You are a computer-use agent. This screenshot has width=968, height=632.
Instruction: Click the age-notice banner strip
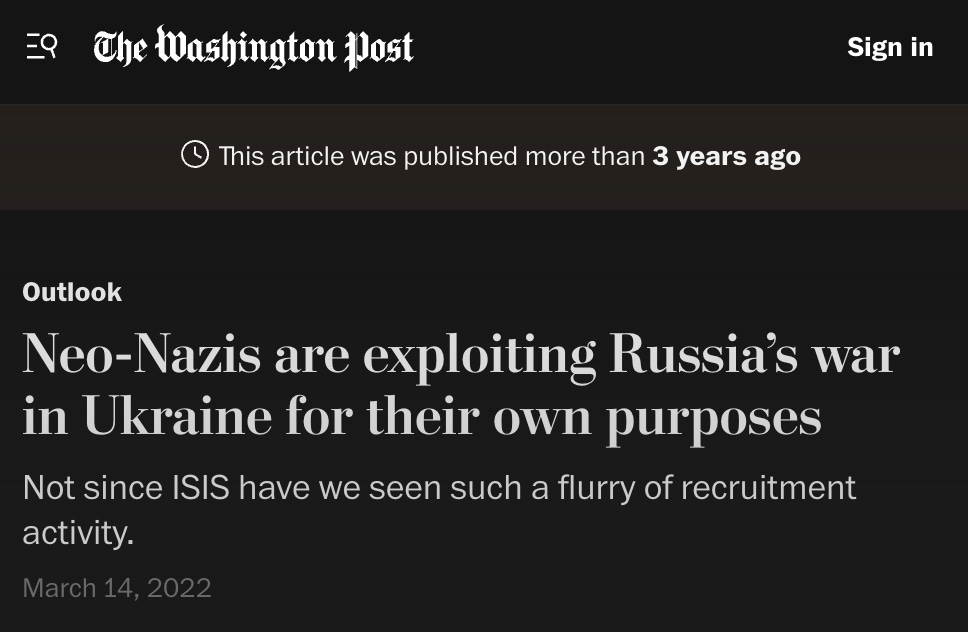click(x=484, y=156)
